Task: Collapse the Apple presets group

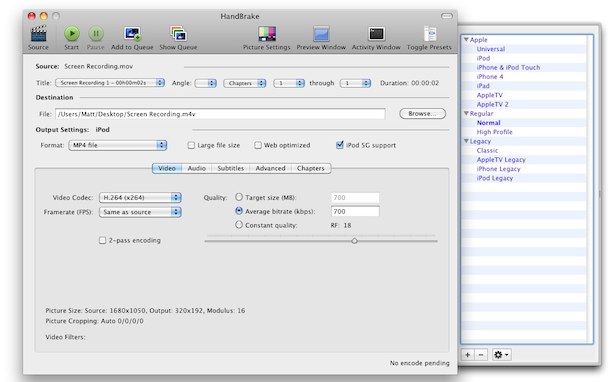Action: (466, 39)
